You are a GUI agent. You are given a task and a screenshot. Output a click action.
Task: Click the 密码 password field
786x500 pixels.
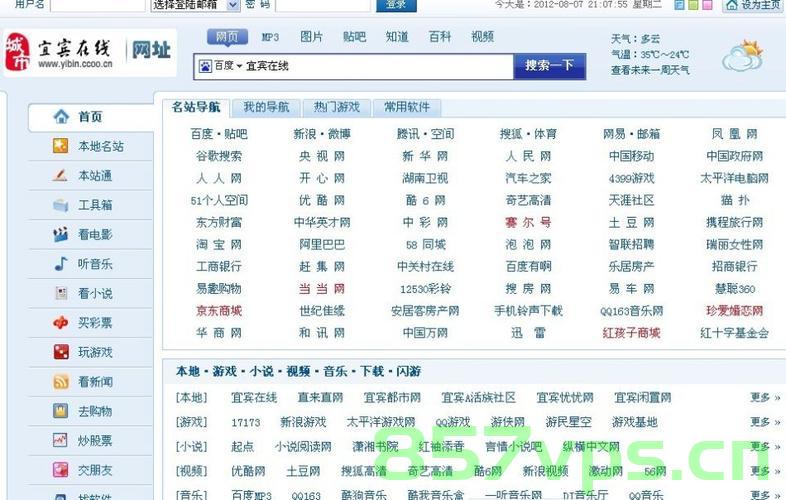pyautogui.click(x=323, y=5)
